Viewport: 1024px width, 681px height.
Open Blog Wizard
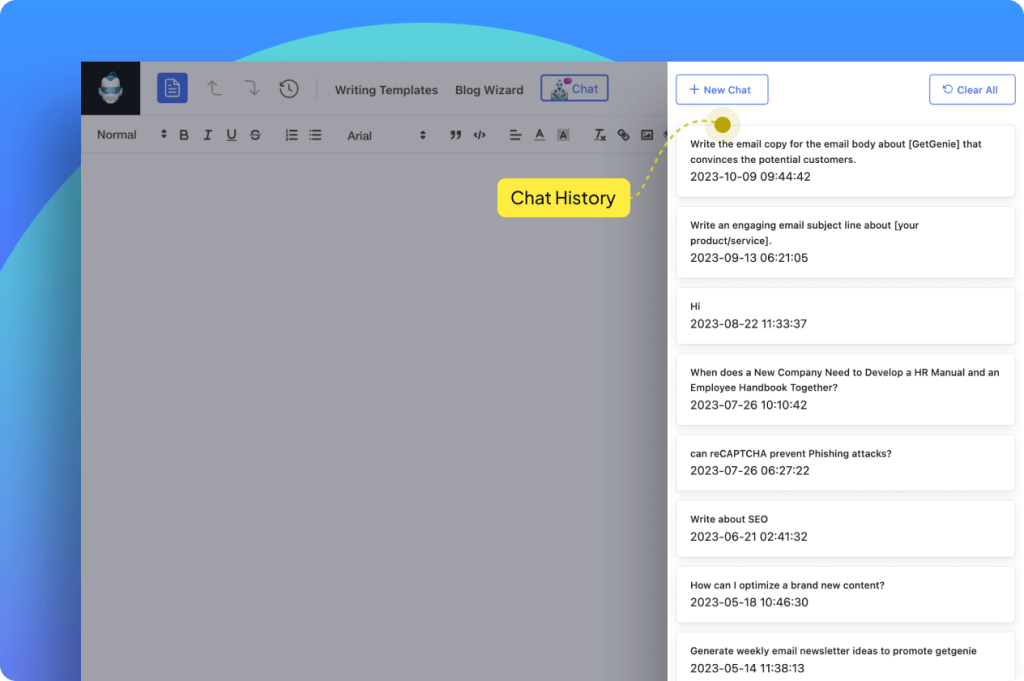click(489, 90)
